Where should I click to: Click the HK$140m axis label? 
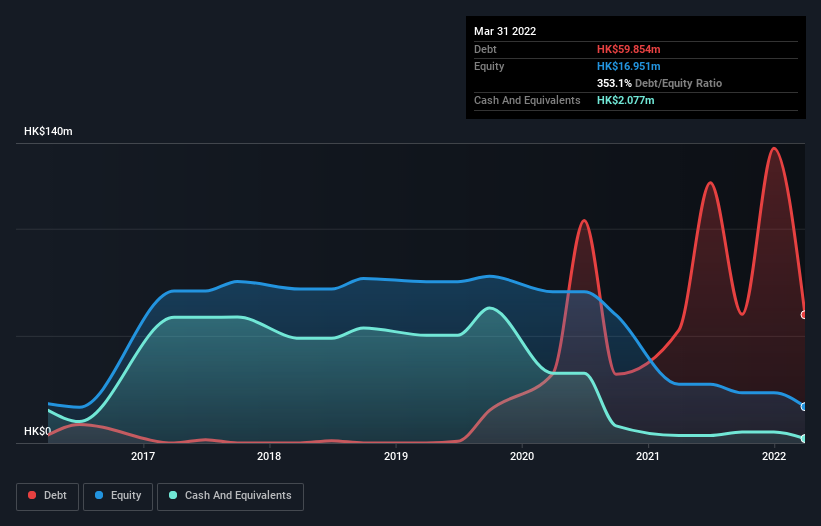(x=48, y=131)
